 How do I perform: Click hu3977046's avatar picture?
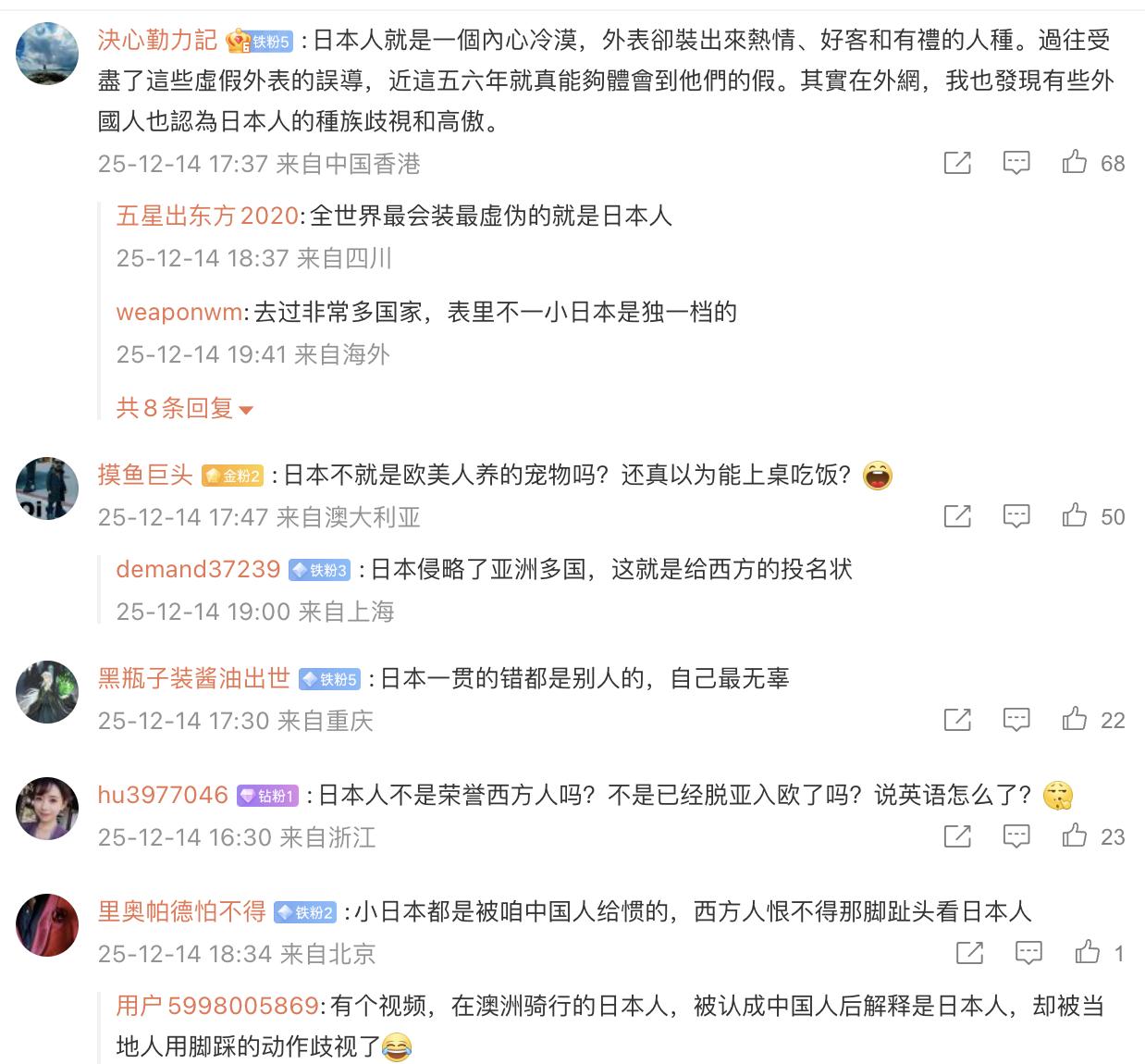47,808
